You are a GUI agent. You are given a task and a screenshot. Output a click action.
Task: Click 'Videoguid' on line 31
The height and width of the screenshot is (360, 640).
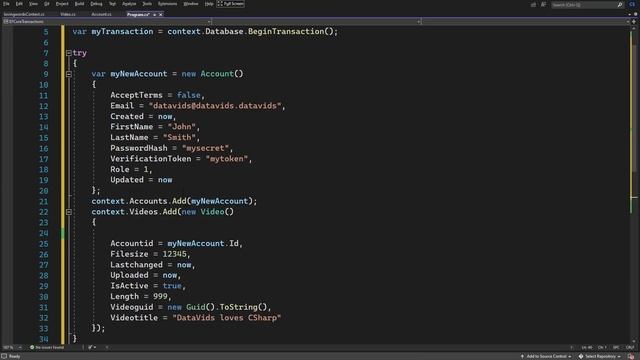[131, 307]
